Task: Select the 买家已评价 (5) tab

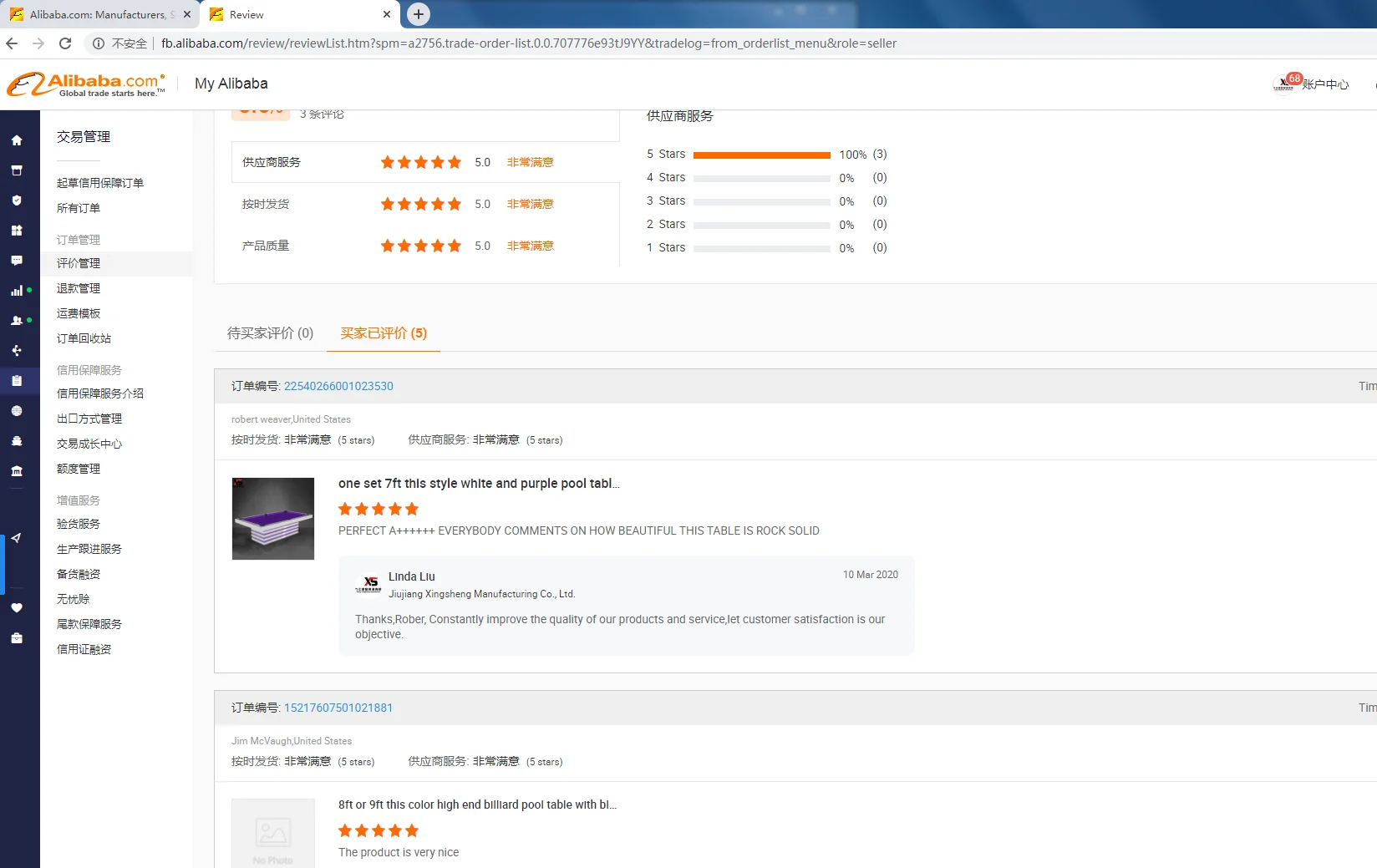Action: (x=384, y=333)
